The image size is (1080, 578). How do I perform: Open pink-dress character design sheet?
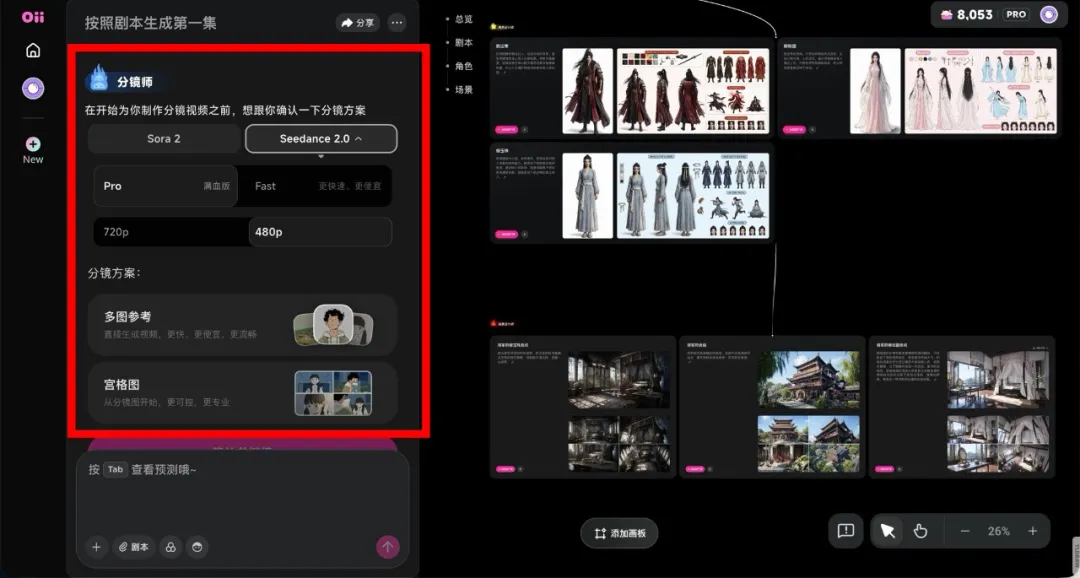(x=981, y=90)
